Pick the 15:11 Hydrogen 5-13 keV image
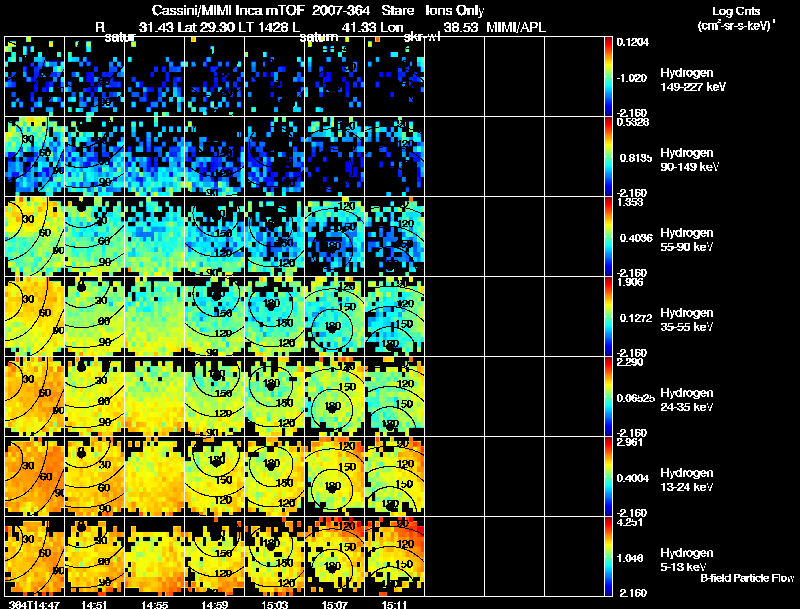Image resolution: width=800 pixels, height=609 pixels. 395,556
